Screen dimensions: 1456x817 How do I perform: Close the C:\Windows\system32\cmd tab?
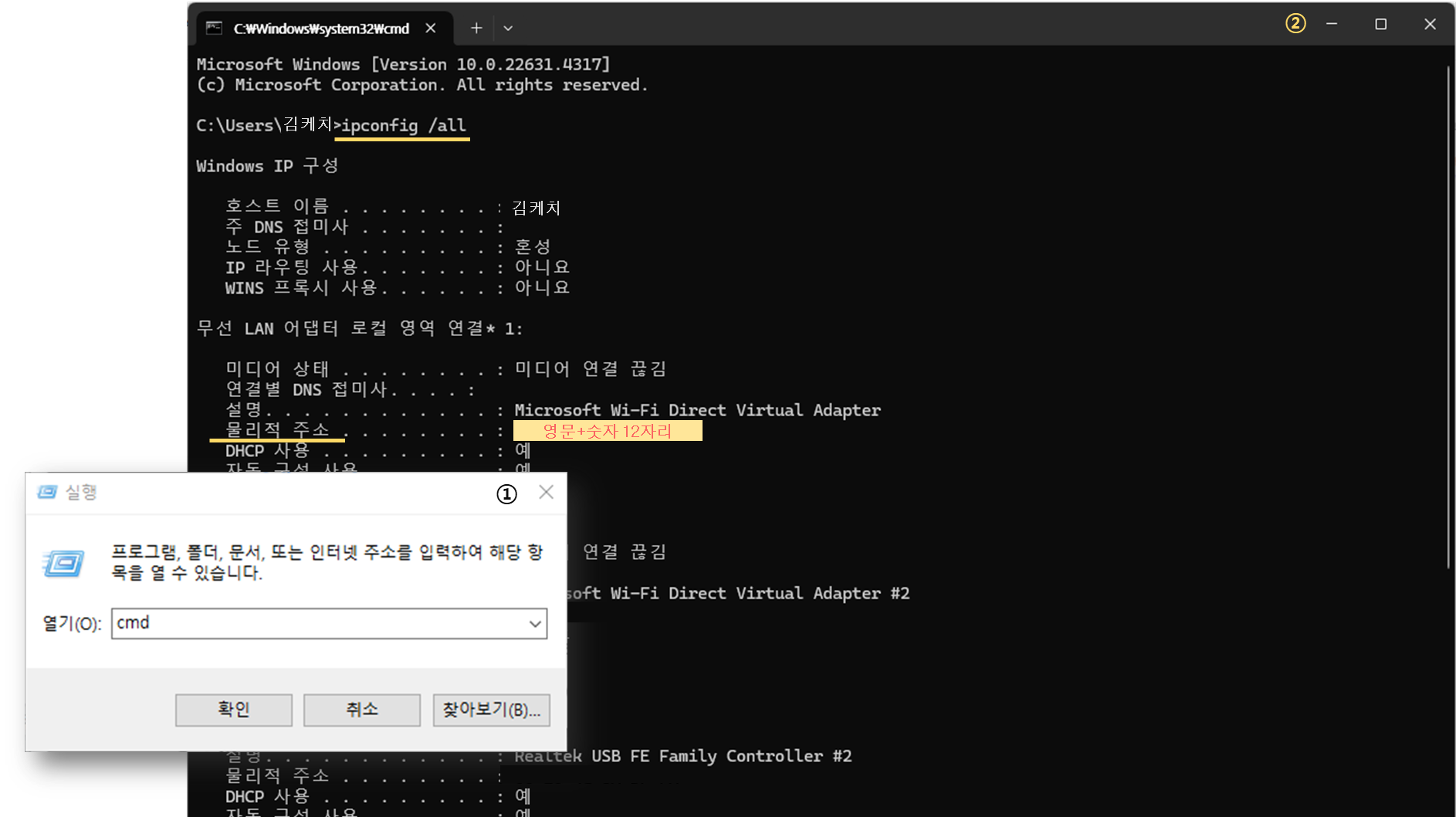431,29
